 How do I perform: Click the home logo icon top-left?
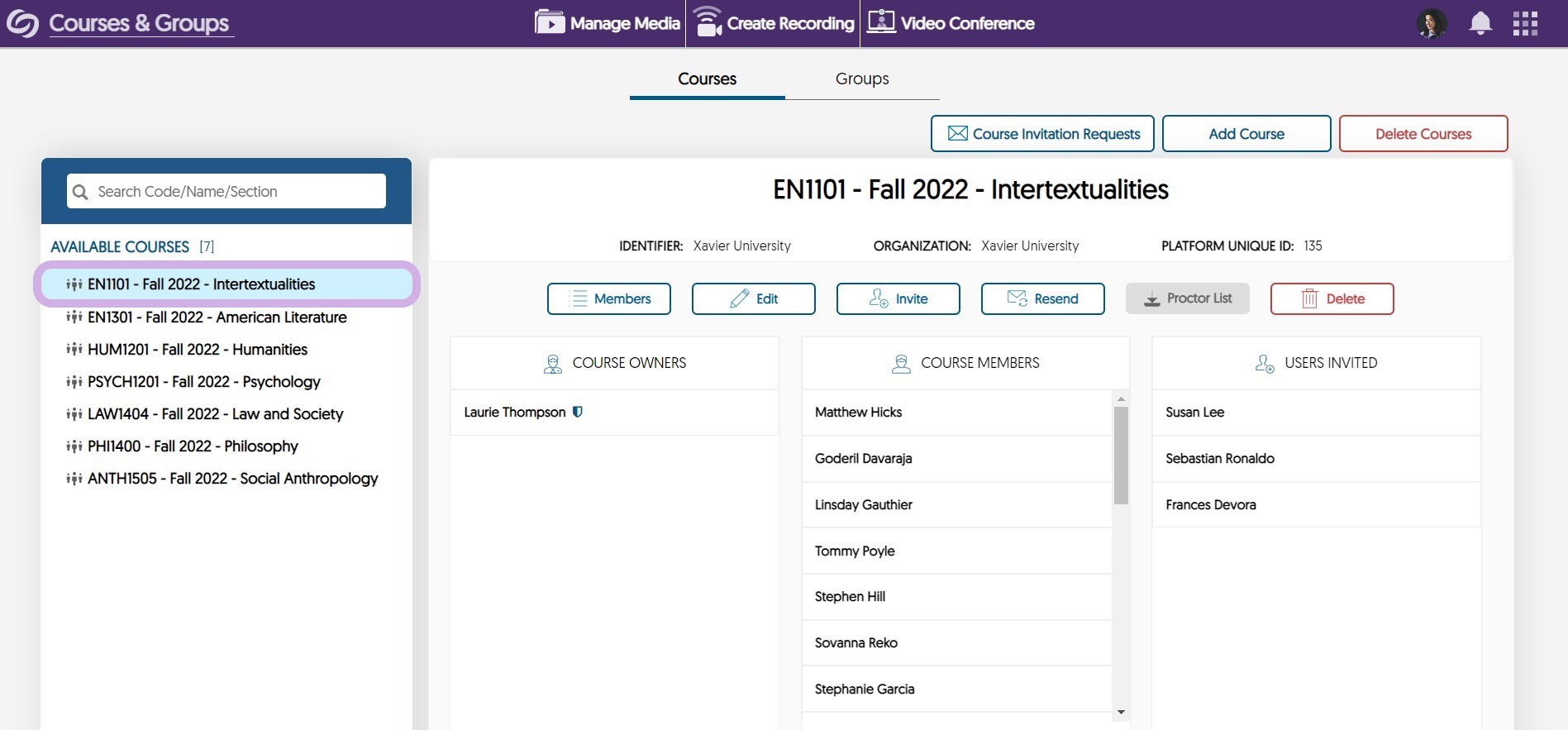pos(22,23)
